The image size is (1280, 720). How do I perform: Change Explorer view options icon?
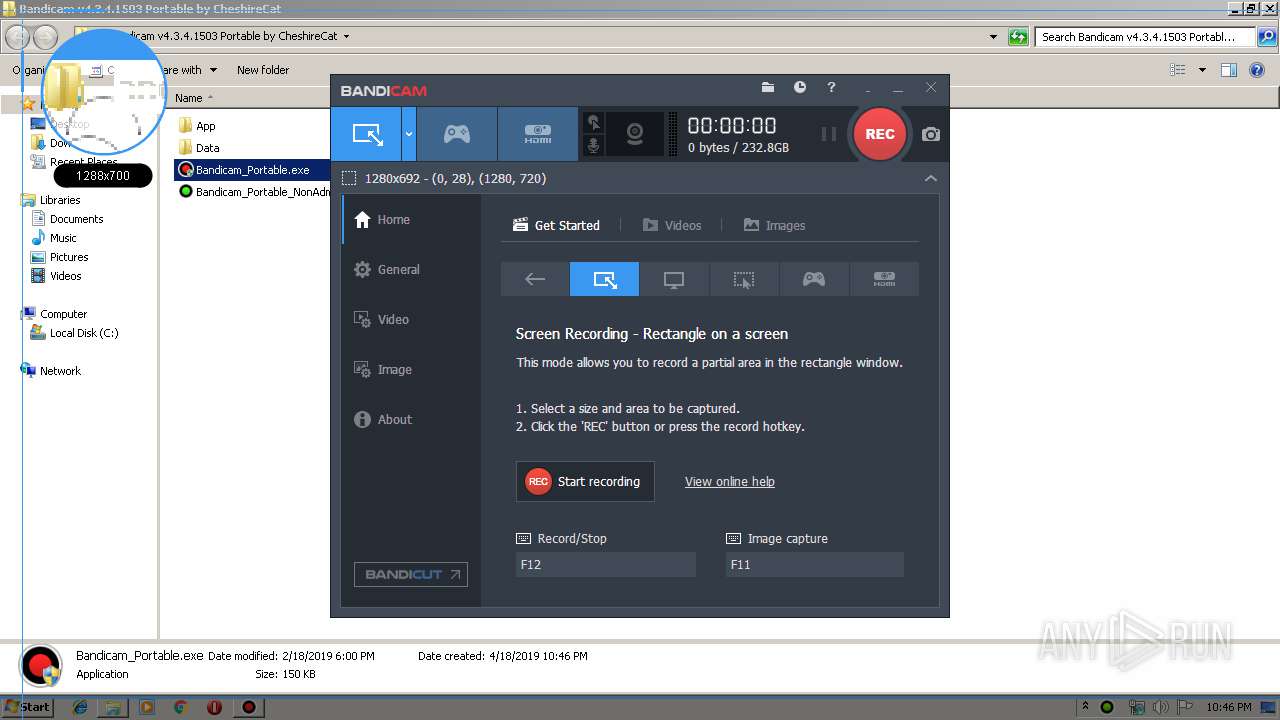coord(1178,70)
